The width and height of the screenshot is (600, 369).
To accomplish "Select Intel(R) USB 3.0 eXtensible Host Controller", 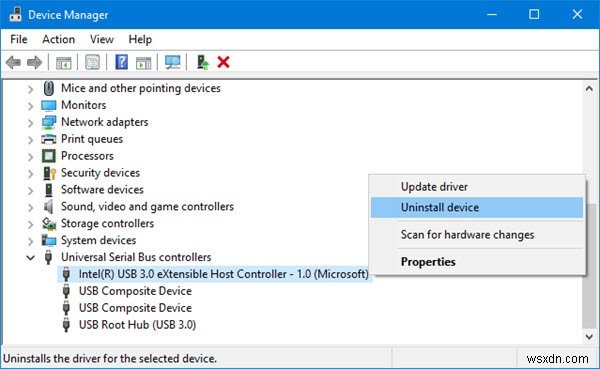I will point(223,274).
